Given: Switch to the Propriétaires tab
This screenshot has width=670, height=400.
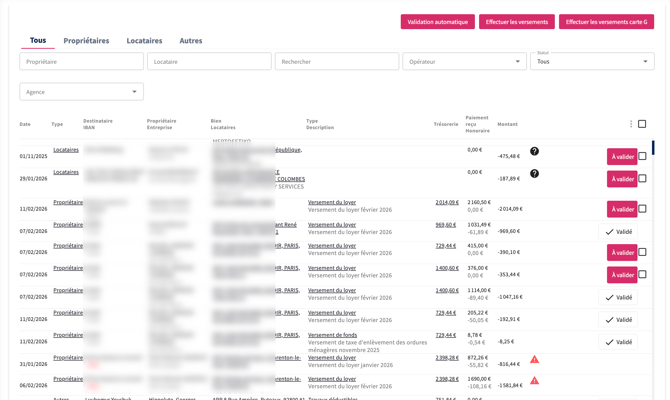Looking at the screenshot, I should (86, 41).
